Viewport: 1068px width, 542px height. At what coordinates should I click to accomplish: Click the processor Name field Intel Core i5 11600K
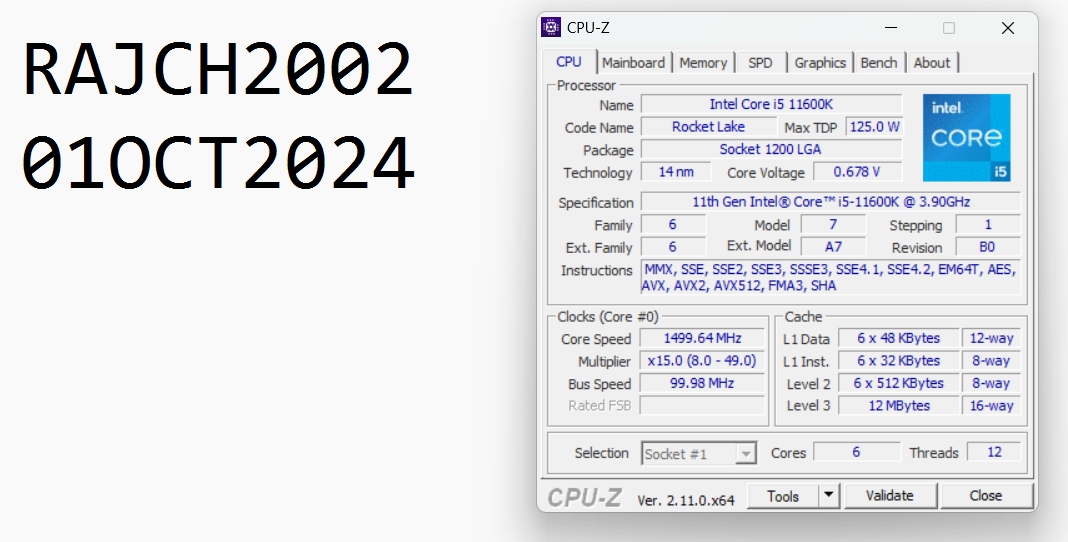tap(771, 104)
